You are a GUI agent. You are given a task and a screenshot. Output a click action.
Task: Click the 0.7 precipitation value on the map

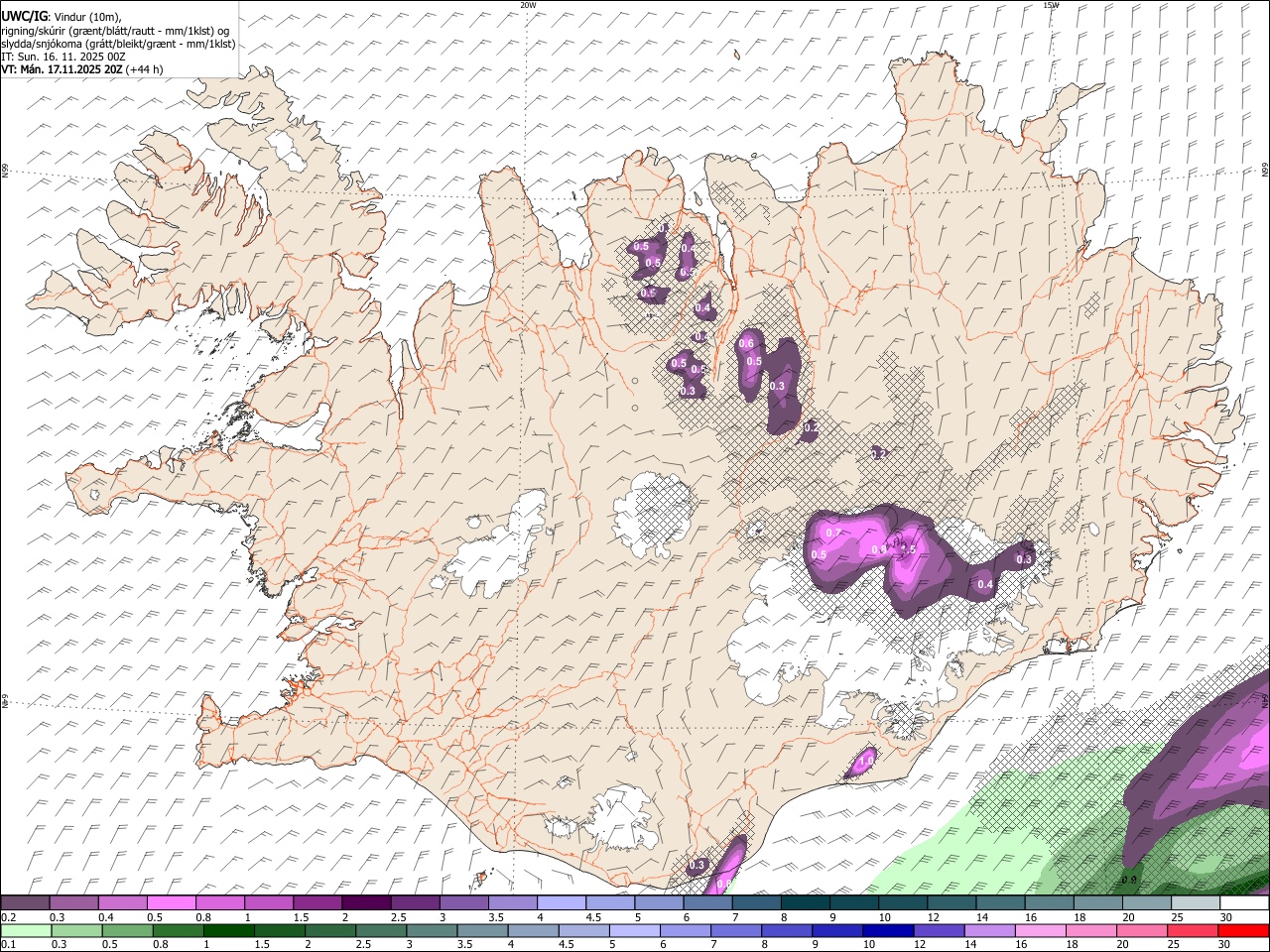(833, 534)
